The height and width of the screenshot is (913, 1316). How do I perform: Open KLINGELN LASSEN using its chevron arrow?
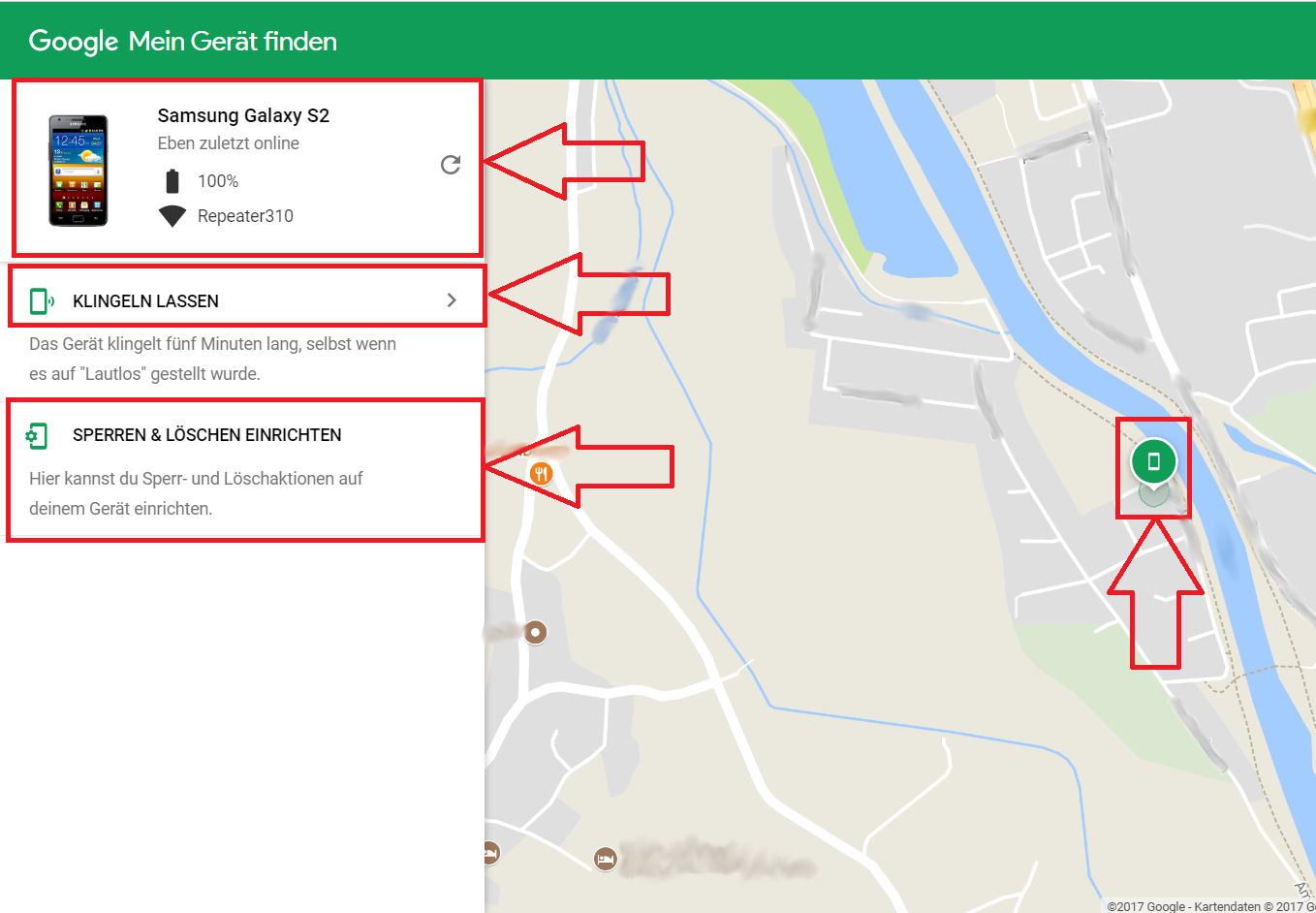[452, 300]
